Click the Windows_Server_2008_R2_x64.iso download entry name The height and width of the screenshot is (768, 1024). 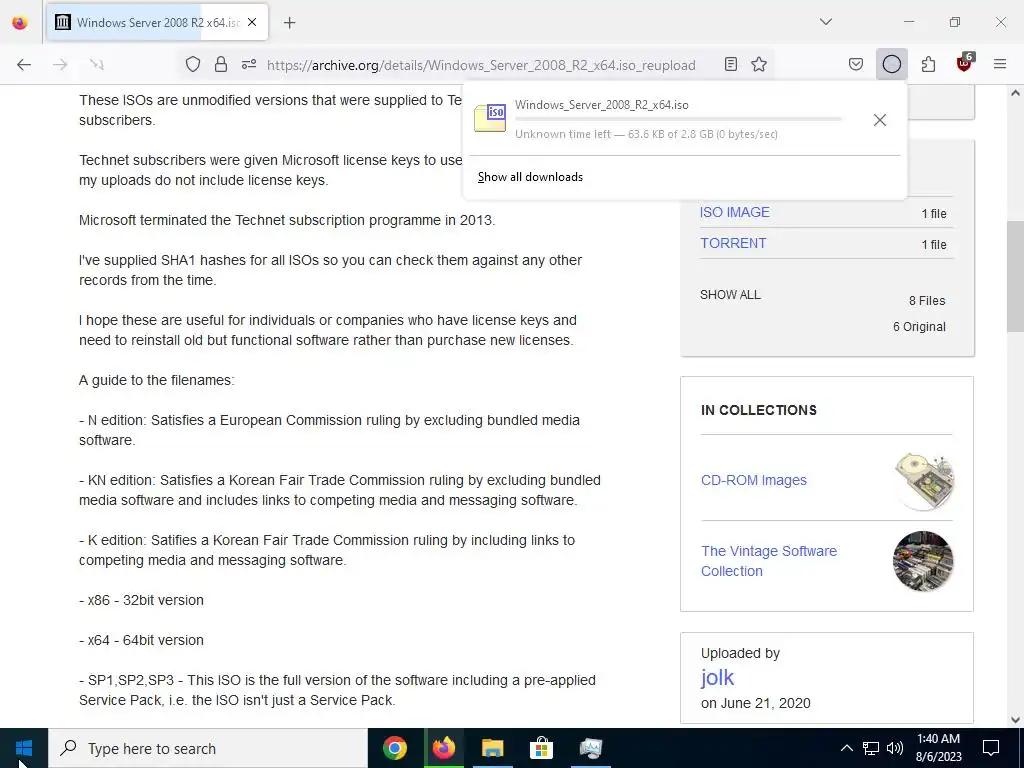point(601,104)
